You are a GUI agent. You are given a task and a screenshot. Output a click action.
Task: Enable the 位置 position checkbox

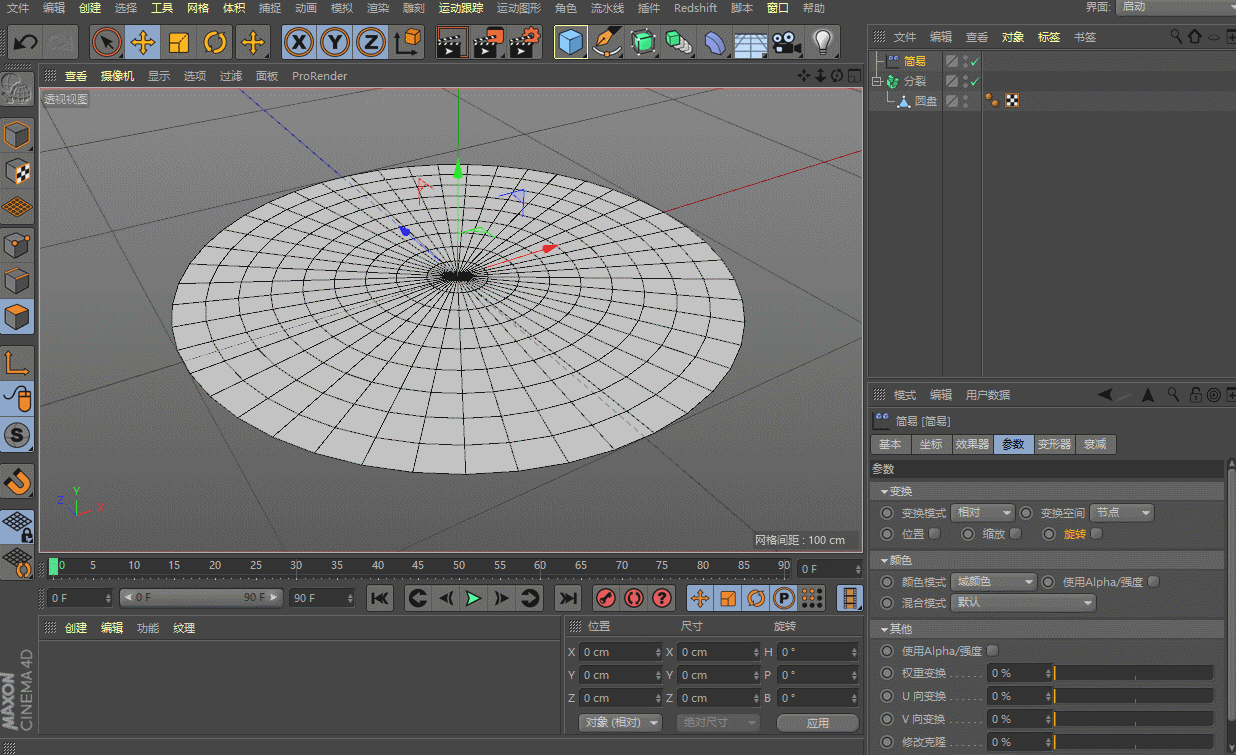coord(935,534)
